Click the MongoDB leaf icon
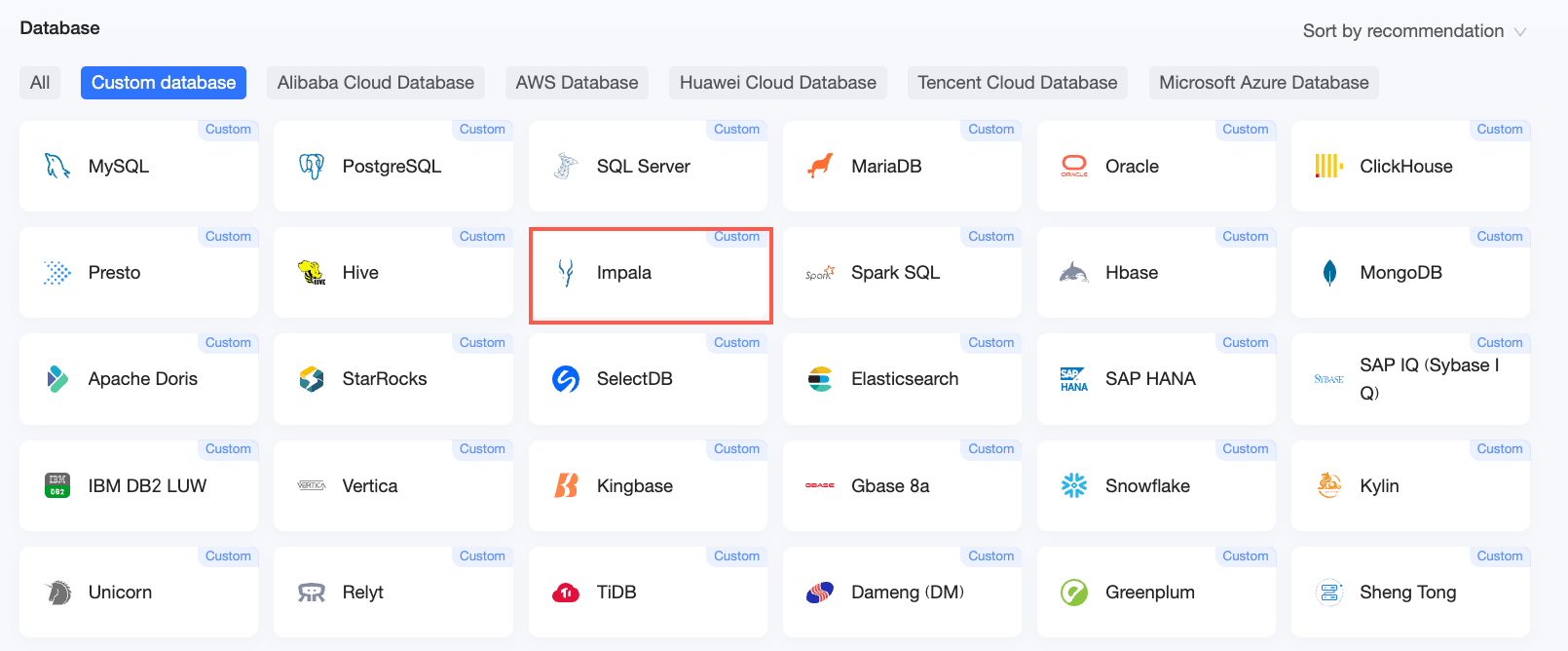 (x=1329, y=273)
